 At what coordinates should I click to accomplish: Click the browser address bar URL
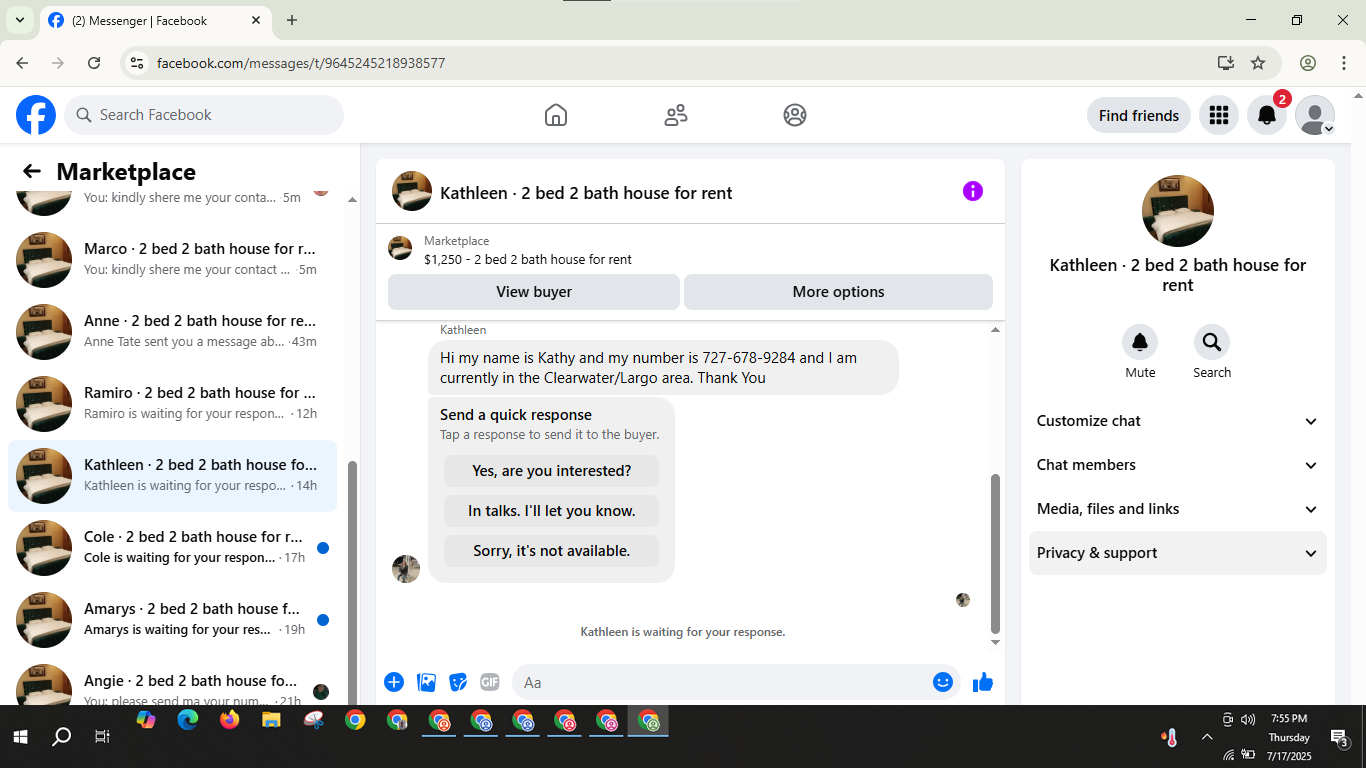301,63
